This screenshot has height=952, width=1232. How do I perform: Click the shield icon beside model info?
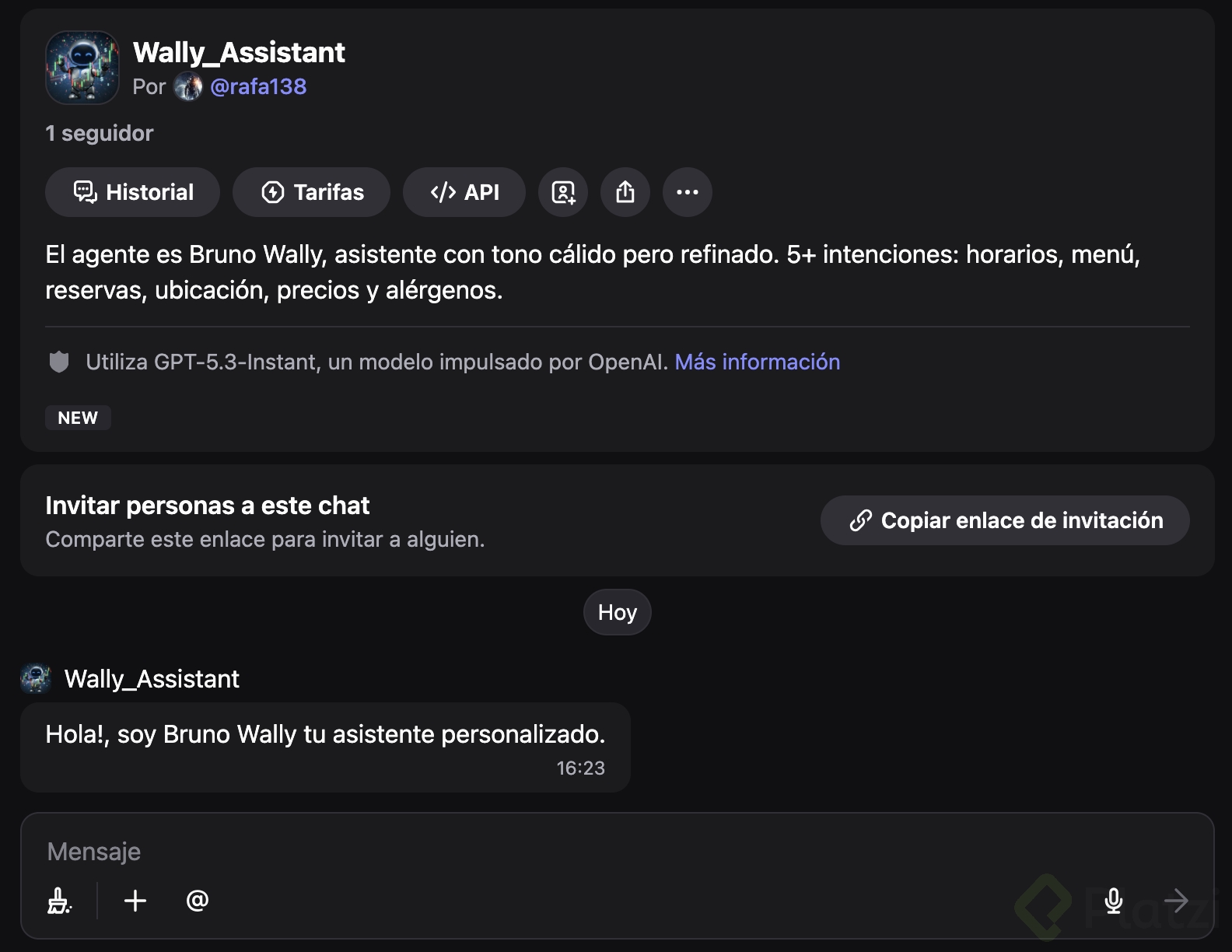59,362
